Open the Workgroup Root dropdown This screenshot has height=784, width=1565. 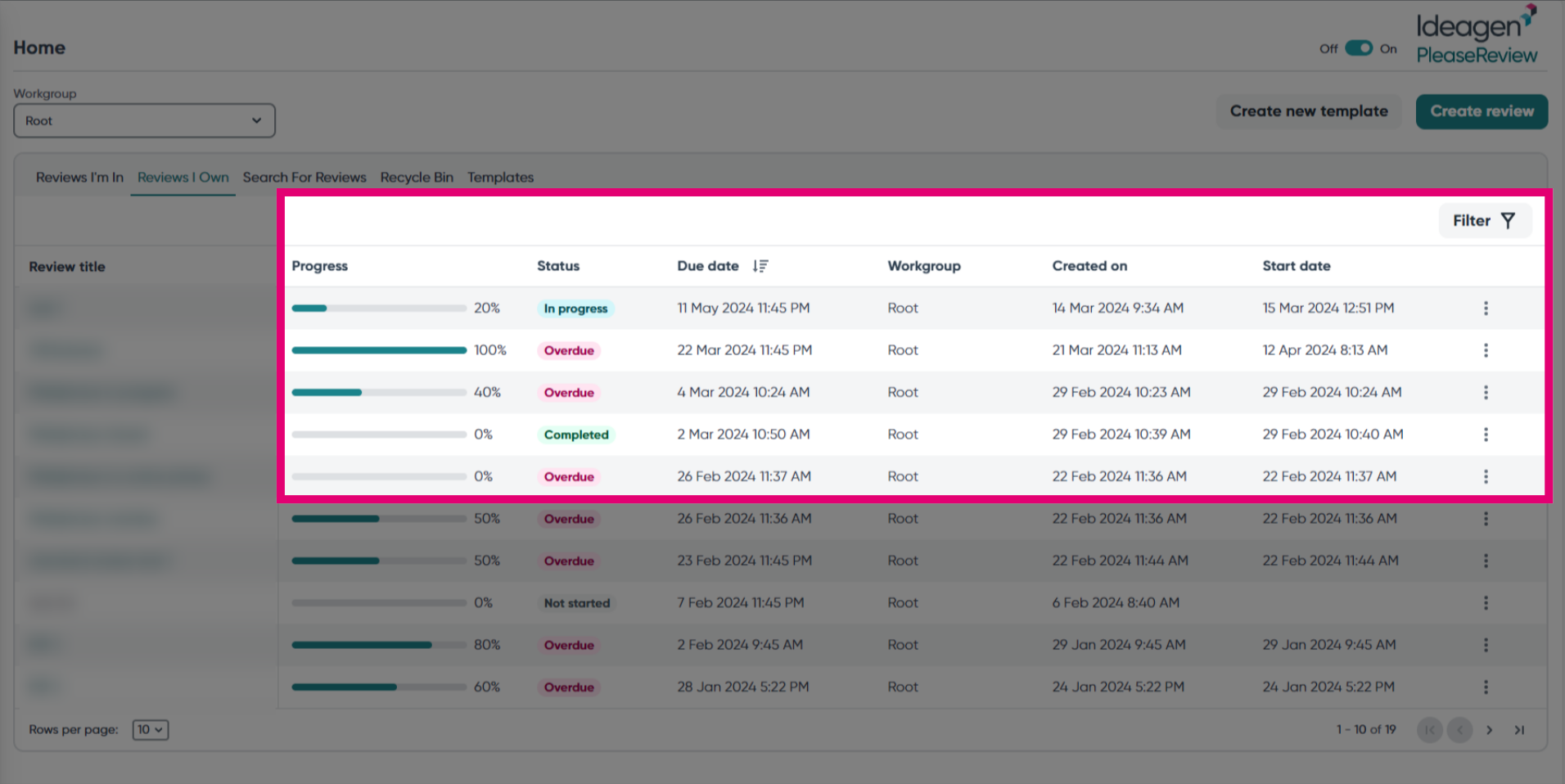144,120
